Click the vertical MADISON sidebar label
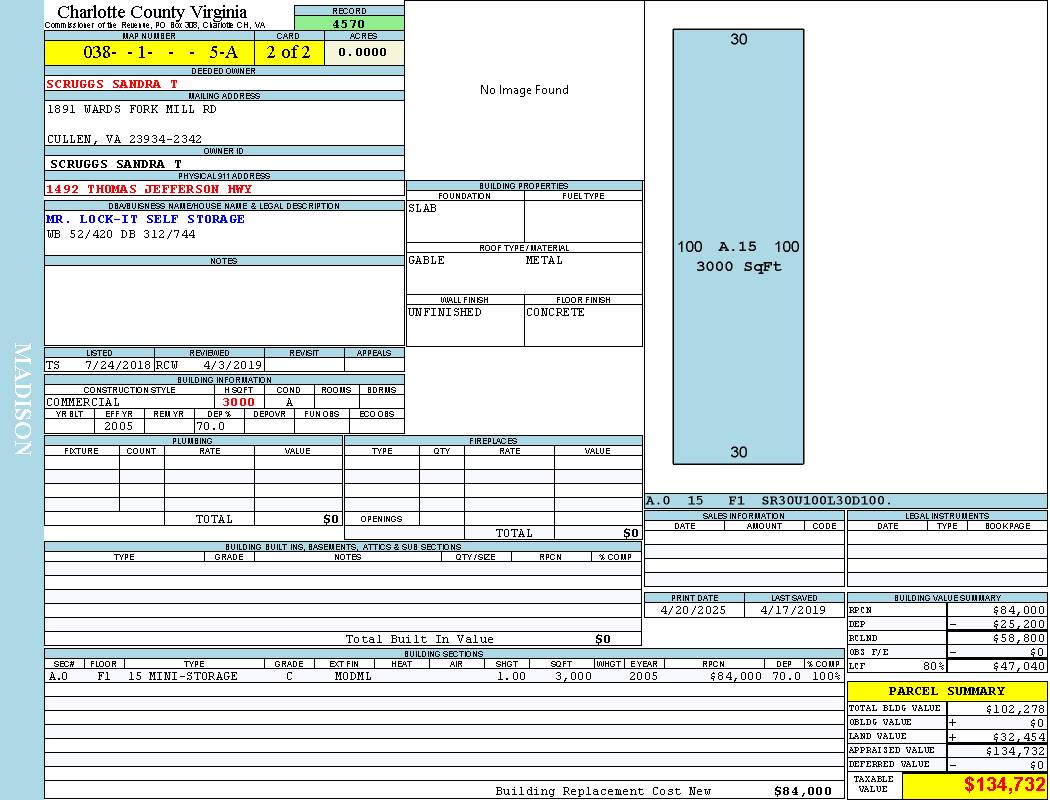The image size is (1050, 800). tap(23, 400)
